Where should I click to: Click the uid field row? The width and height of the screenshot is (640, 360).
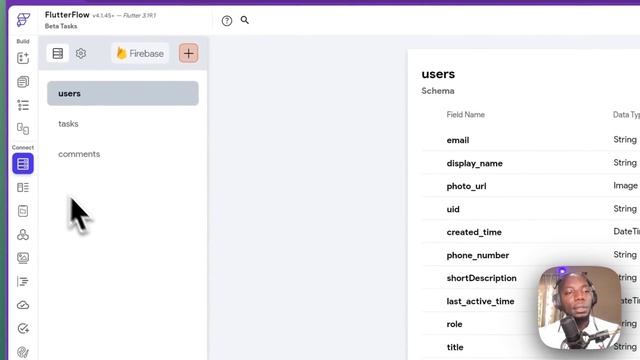pyautogui.click(x=531, y=209)
